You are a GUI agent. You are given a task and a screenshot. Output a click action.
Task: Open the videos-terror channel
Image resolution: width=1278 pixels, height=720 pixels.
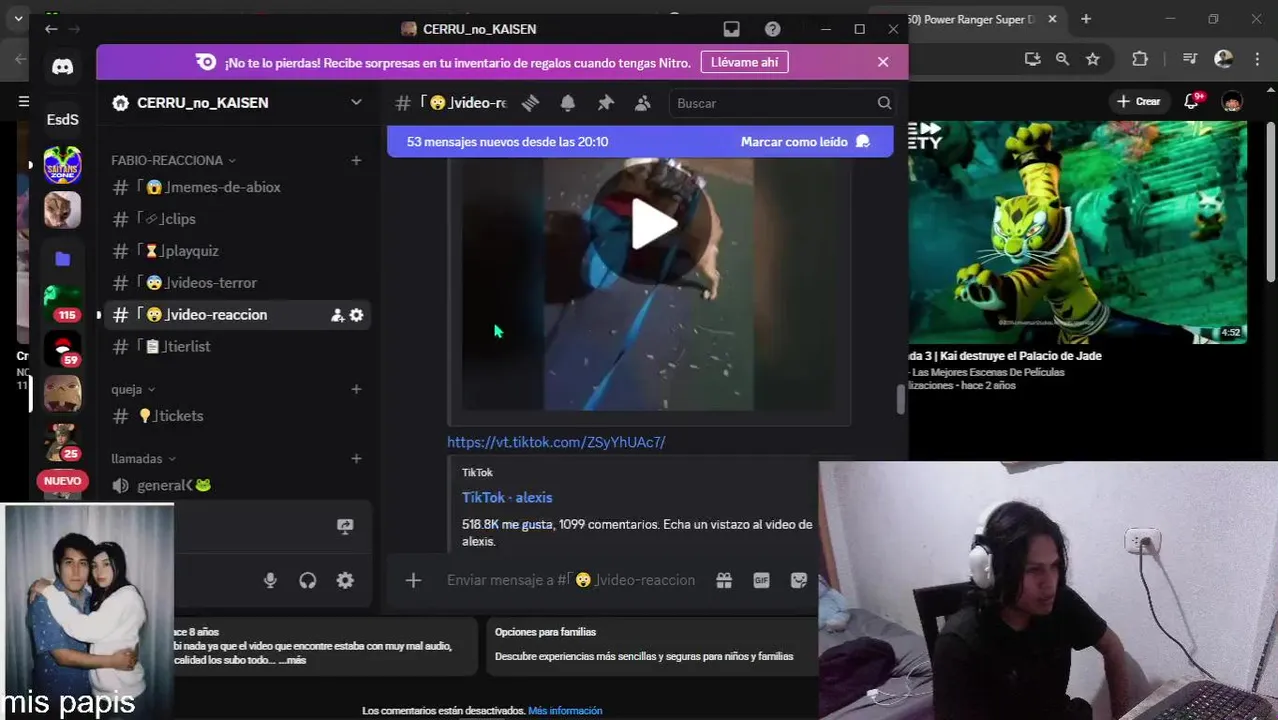pyautogui.click(x=237, y=283)
